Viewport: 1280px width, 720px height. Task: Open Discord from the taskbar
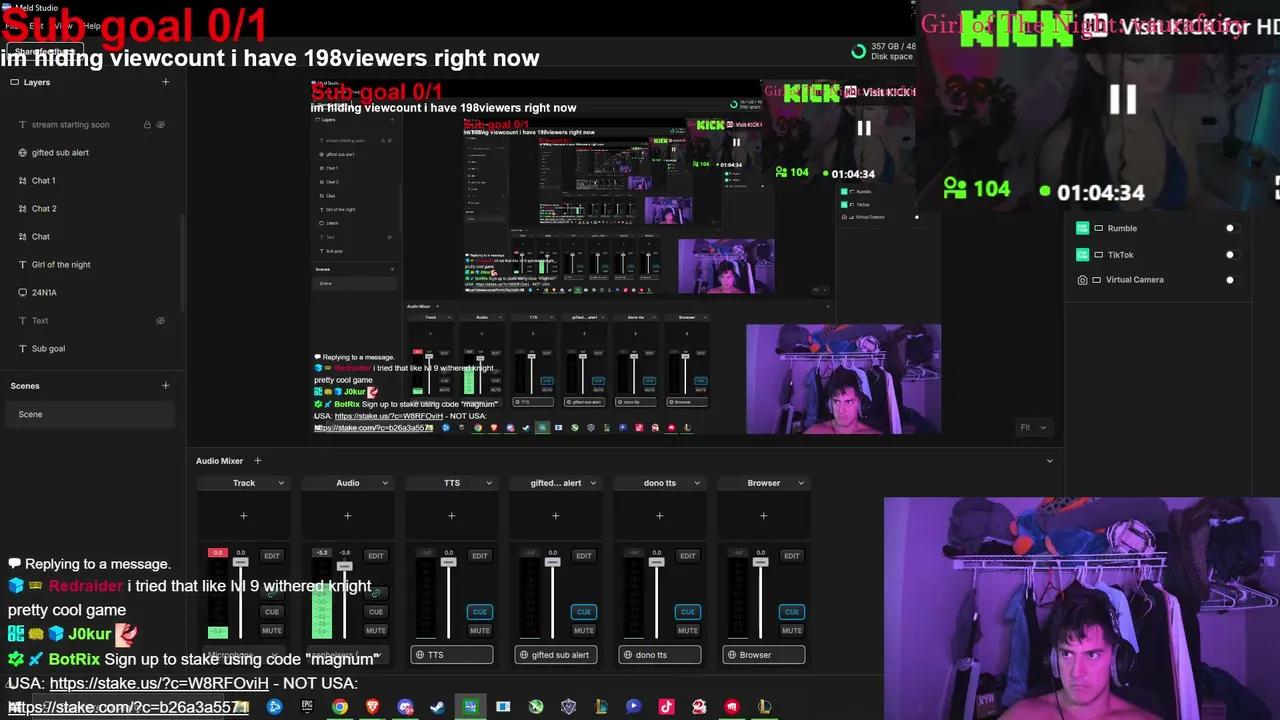(x=405, y=707)
